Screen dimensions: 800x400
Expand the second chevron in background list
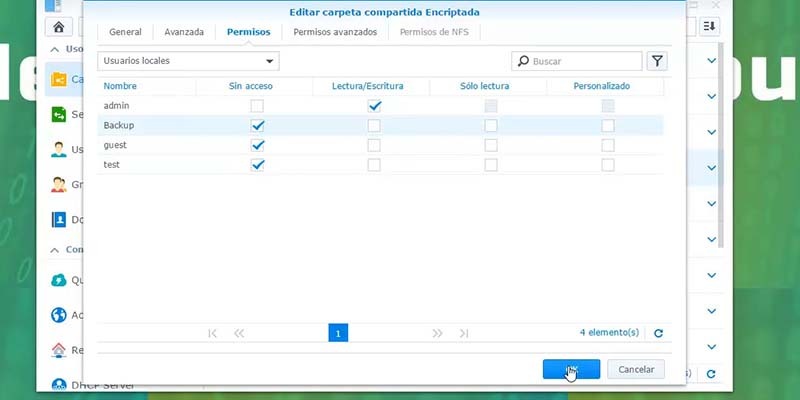click(x=711, y=96)
